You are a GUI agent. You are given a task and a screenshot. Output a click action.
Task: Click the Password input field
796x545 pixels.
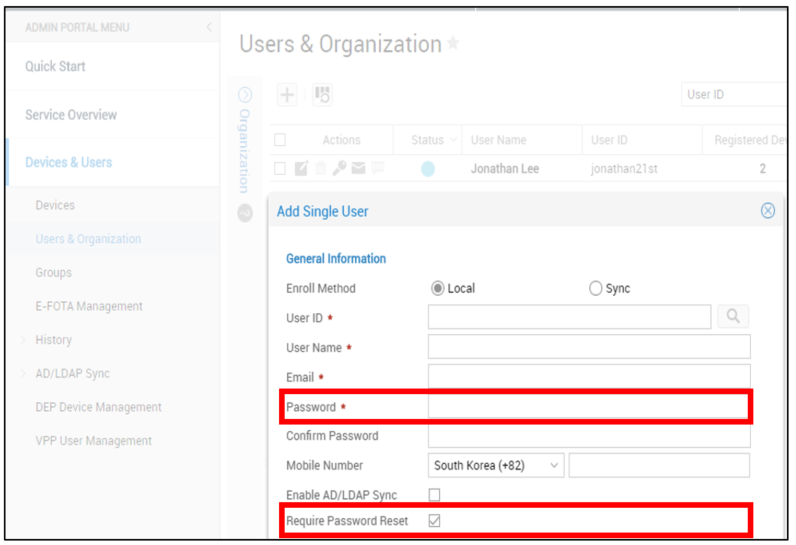coord(588,406)
